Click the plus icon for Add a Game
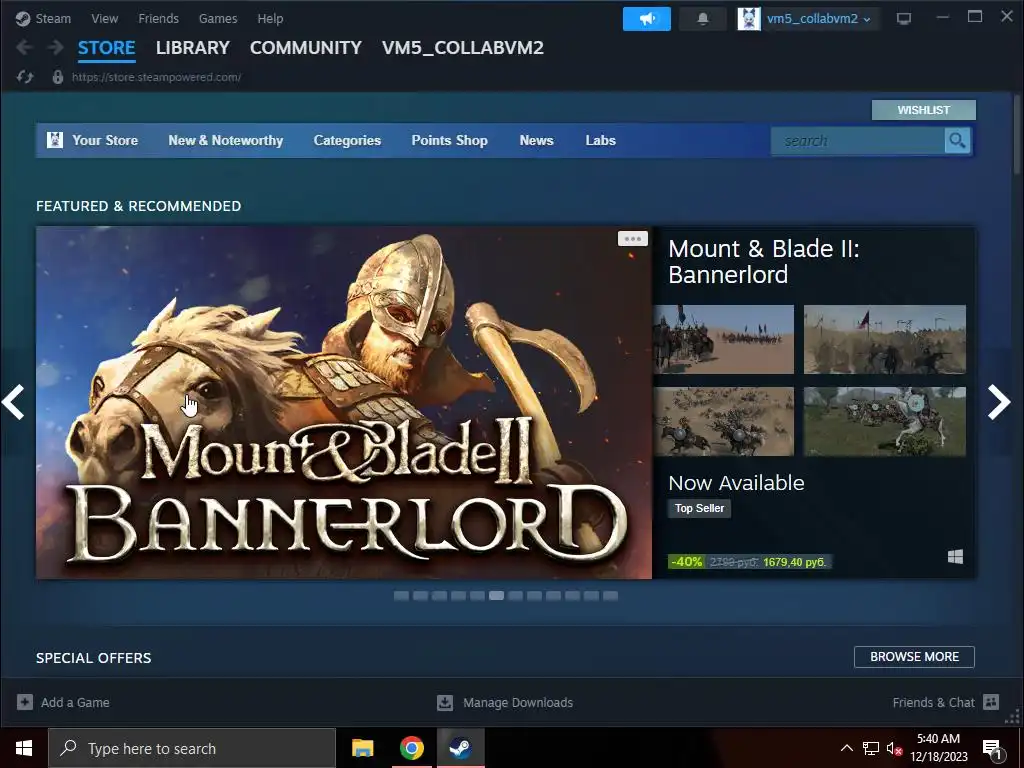1024x768 pixels. (25, 702)
